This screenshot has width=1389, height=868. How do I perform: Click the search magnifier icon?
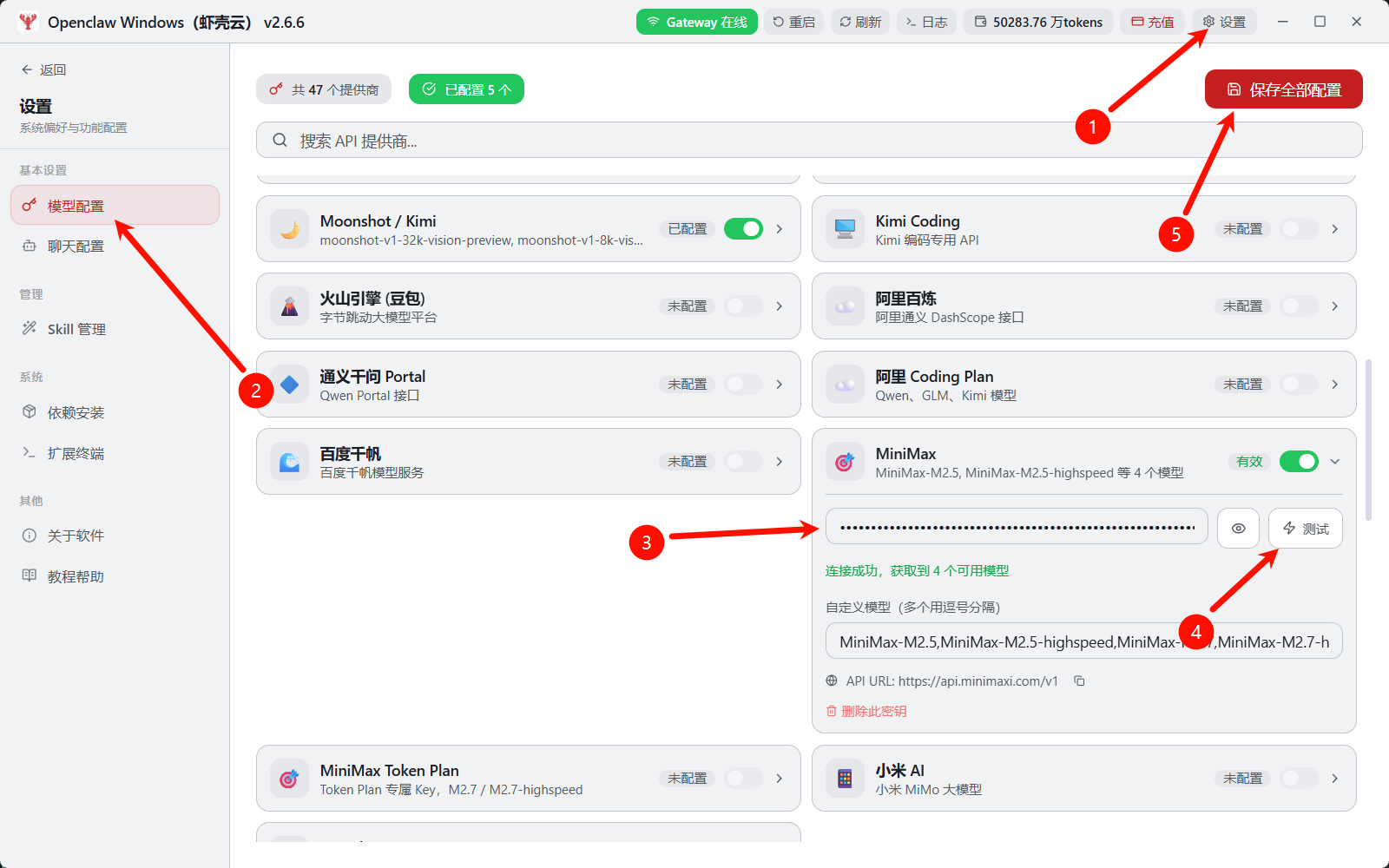coord(280,141)
